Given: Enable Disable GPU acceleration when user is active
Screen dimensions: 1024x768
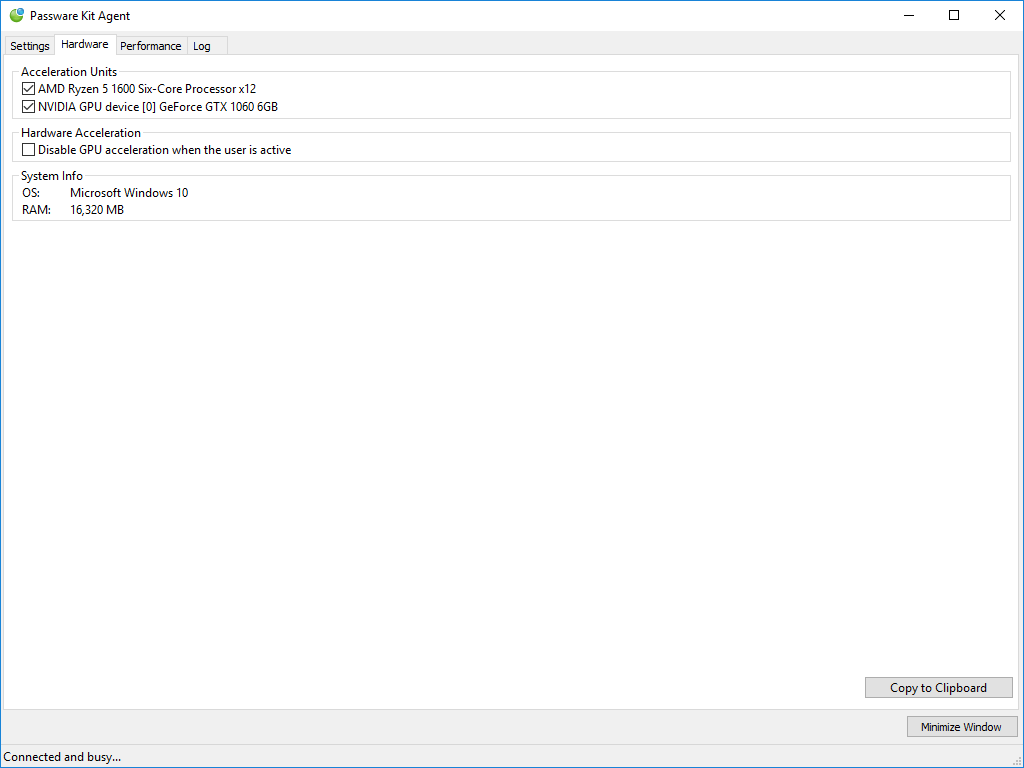Looking at the screenshot, I should point(28,150).
